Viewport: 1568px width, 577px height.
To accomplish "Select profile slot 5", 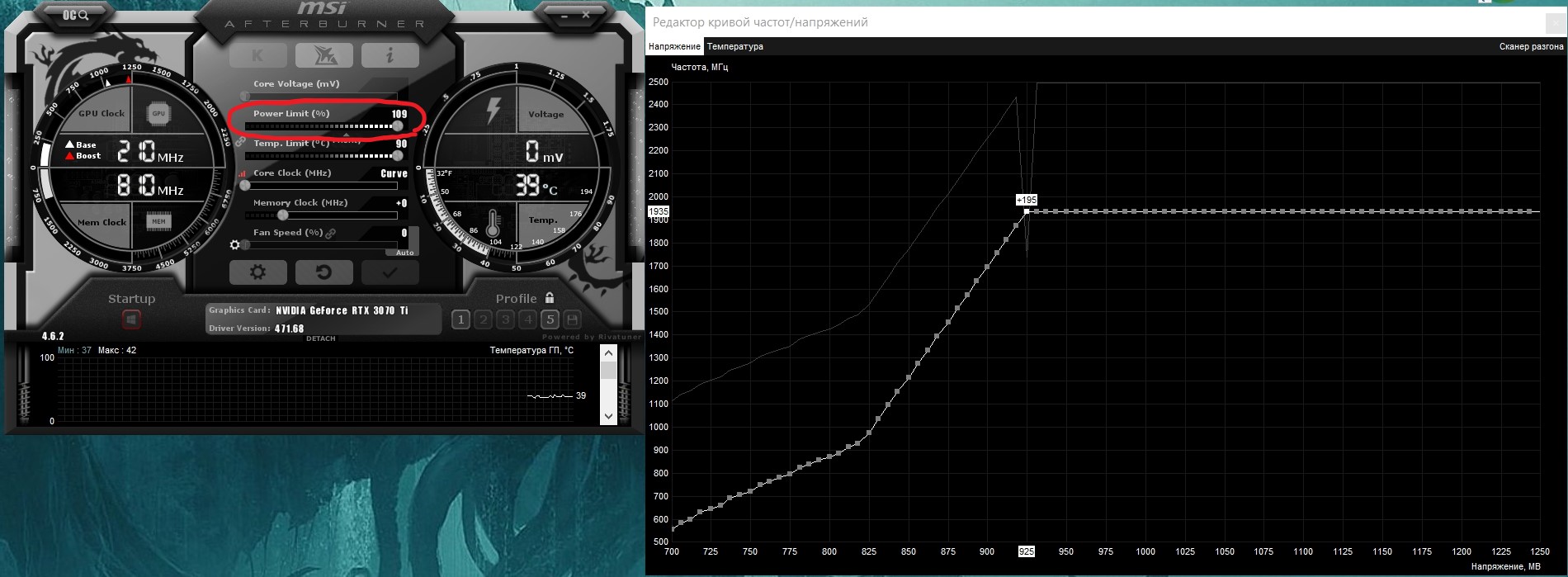I will pyautogui.click(x=550, y=319).
